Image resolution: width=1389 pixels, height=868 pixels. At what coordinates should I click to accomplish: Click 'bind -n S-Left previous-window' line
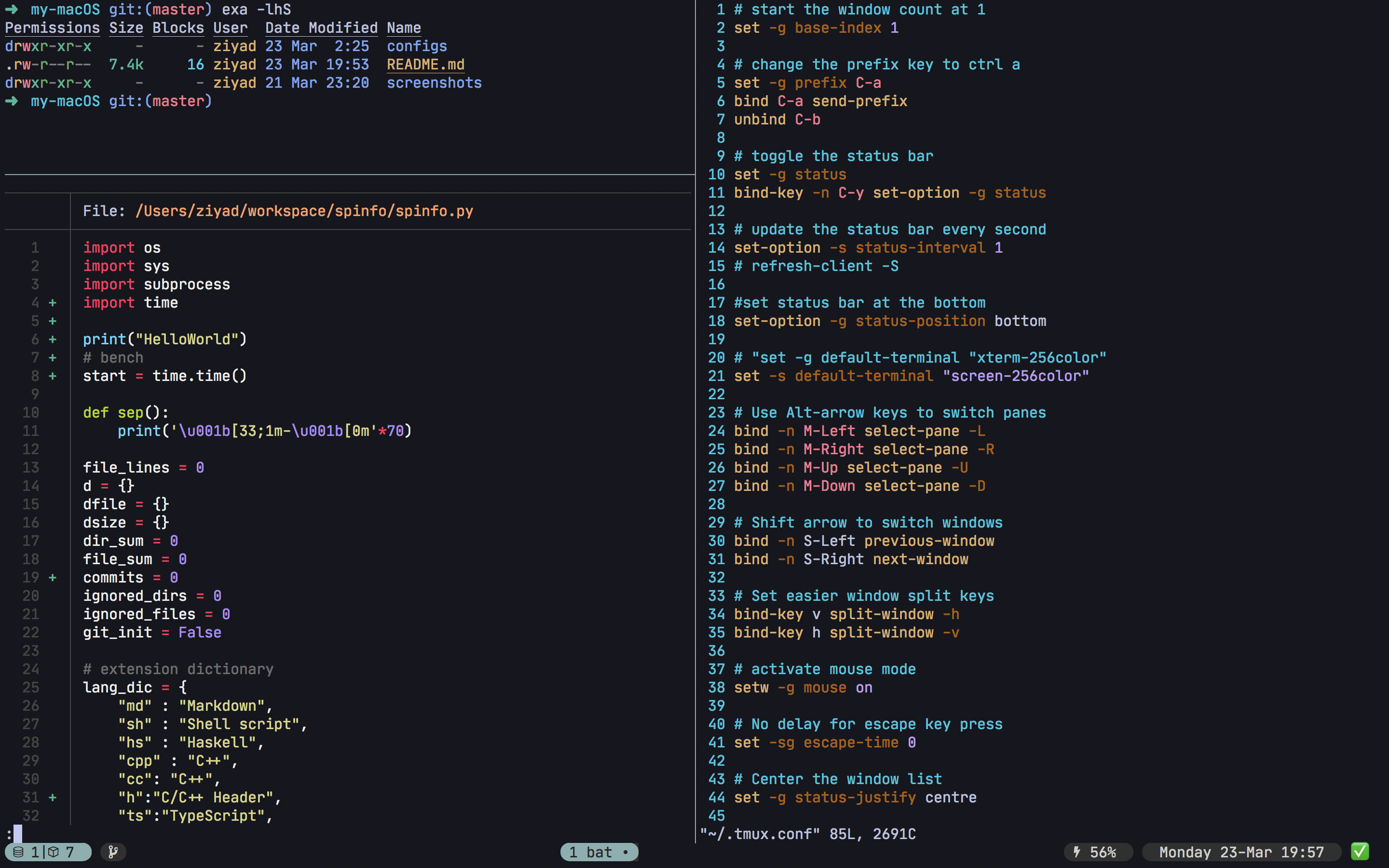[x=864, y=541]
